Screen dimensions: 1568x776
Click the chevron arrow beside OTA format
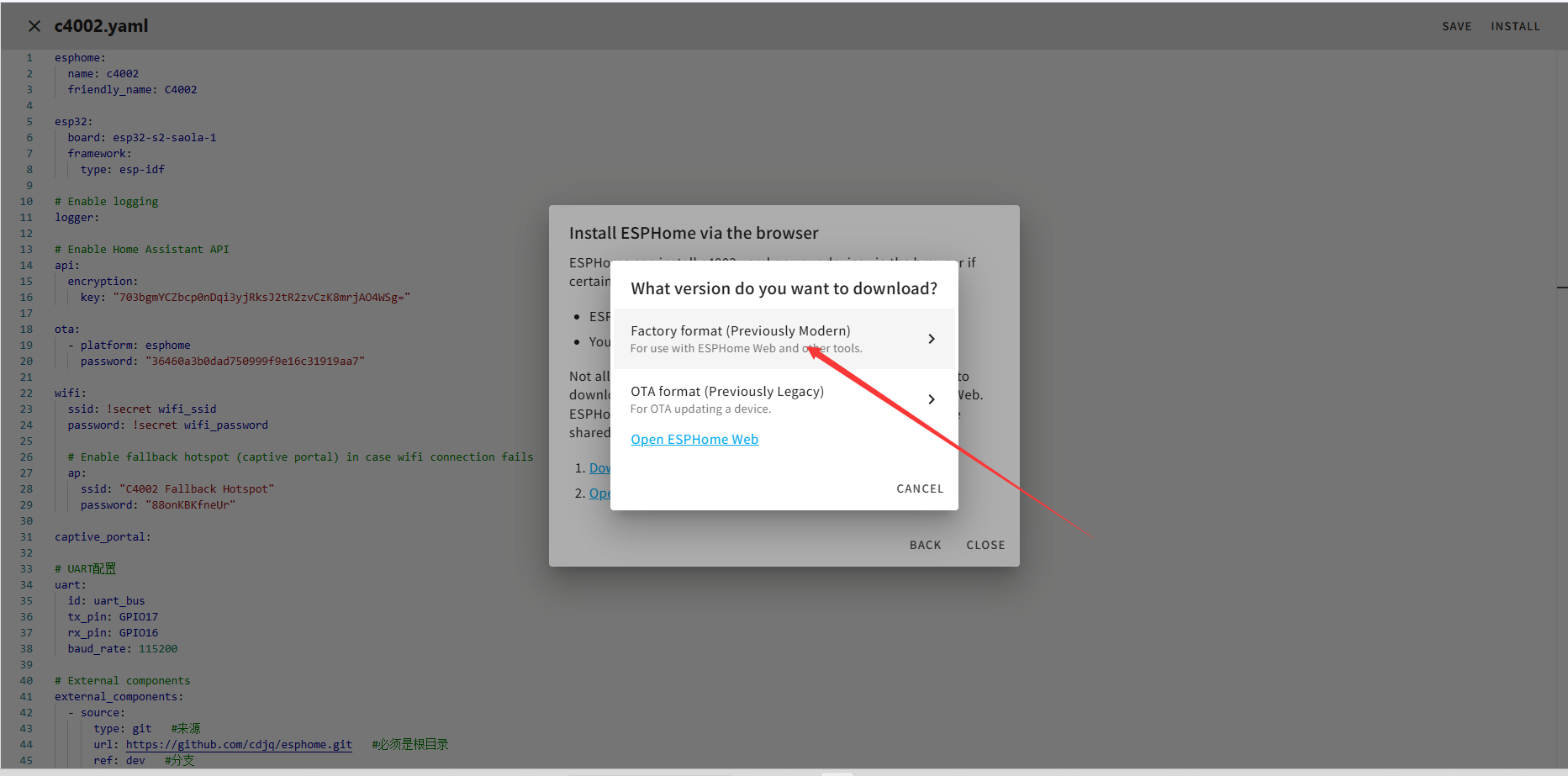pos(931,399)
